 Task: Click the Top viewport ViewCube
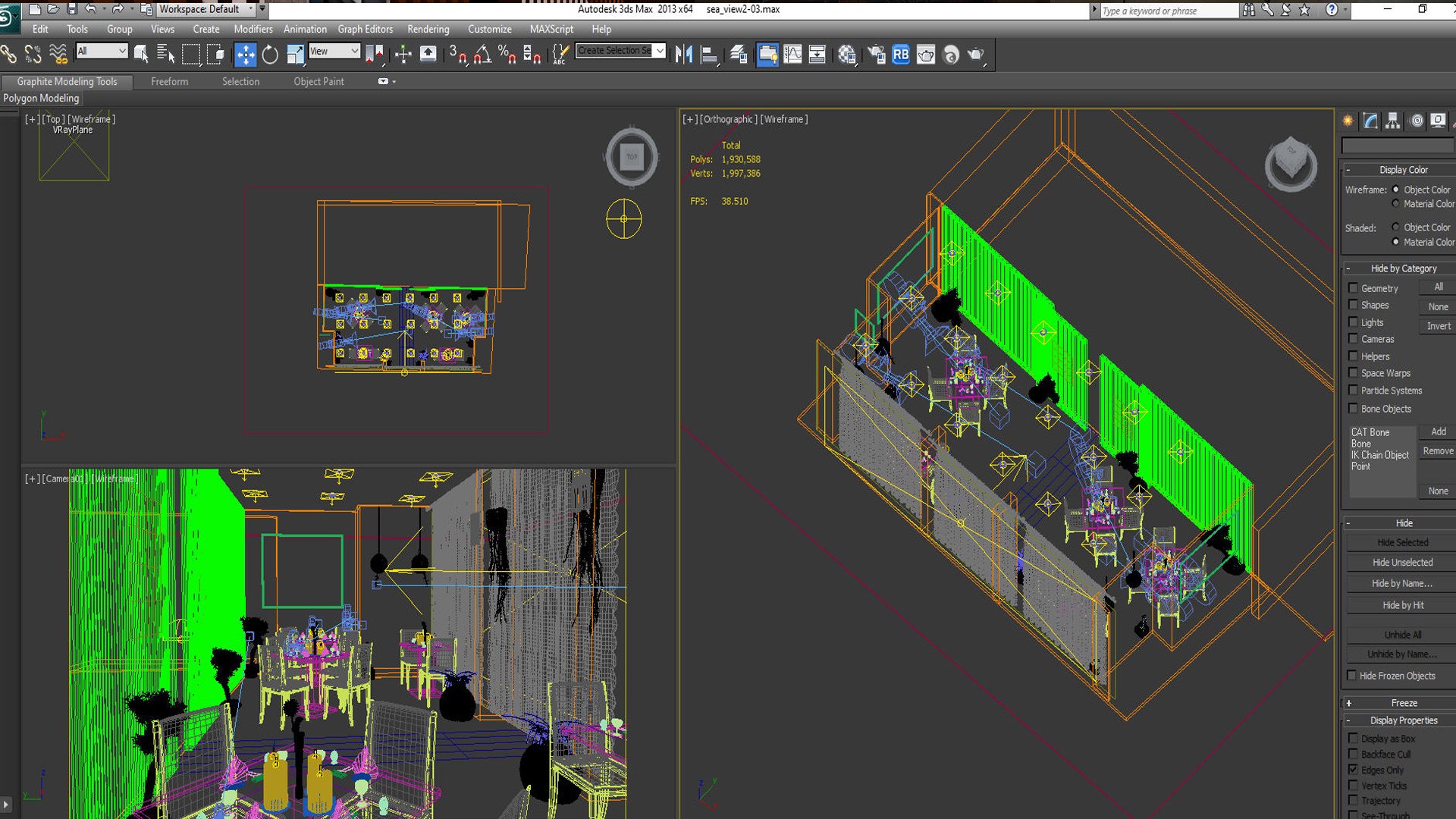632,158
